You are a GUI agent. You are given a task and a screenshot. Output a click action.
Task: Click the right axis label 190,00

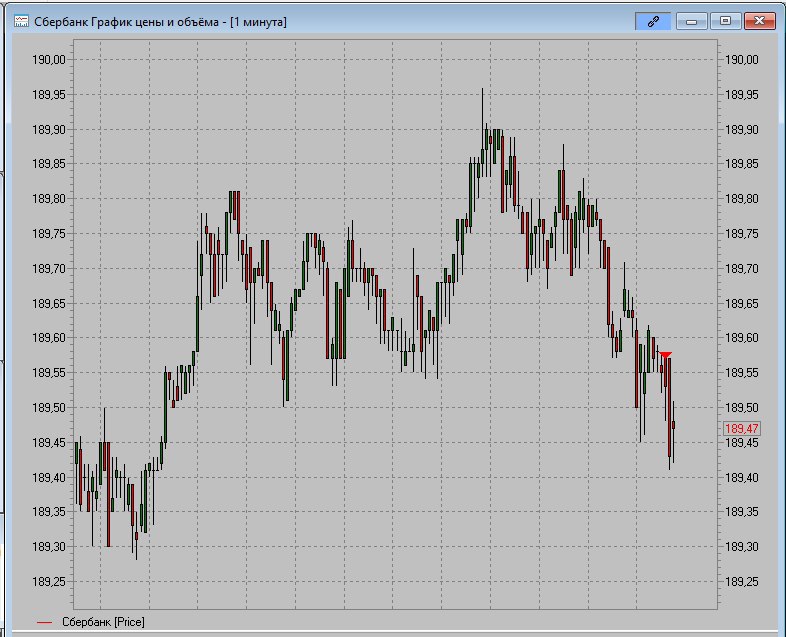pos(742,60)
